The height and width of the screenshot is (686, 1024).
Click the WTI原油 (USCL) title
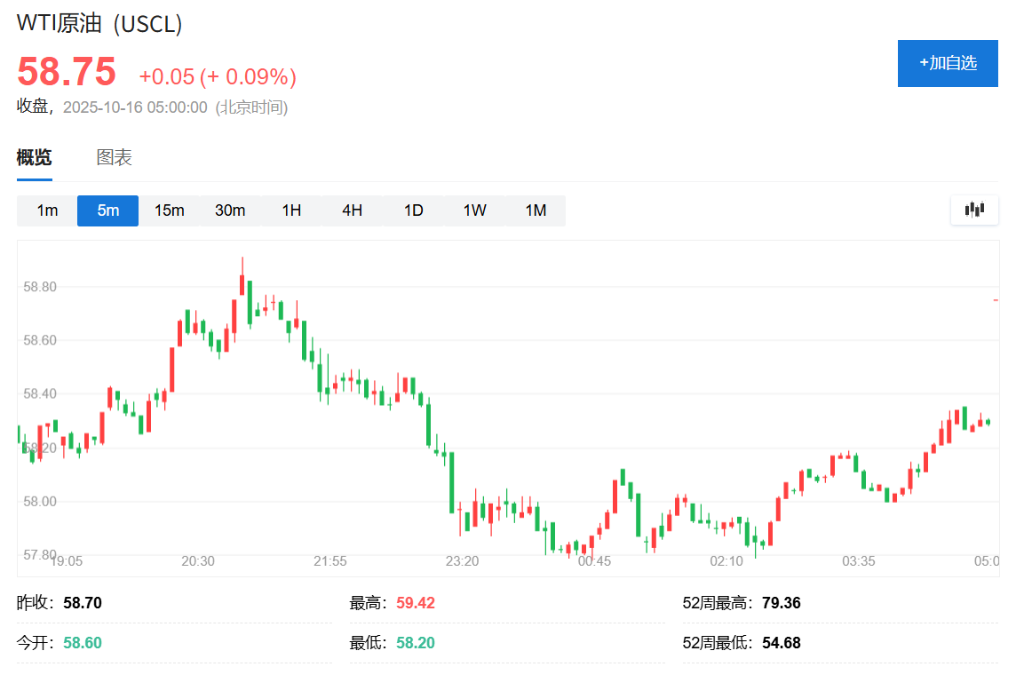tap(100, 25)
